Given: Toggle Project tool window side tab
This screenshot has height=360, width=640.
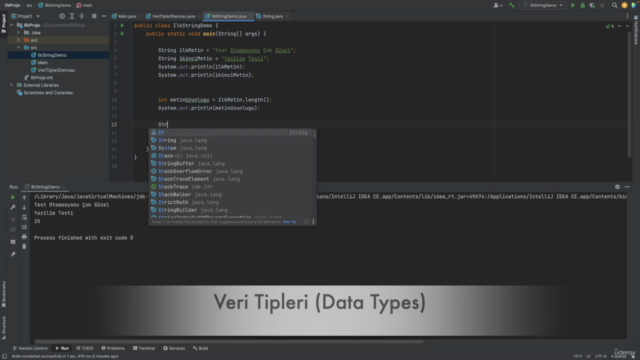Looking at the screenshot, I should coord(4,24).
